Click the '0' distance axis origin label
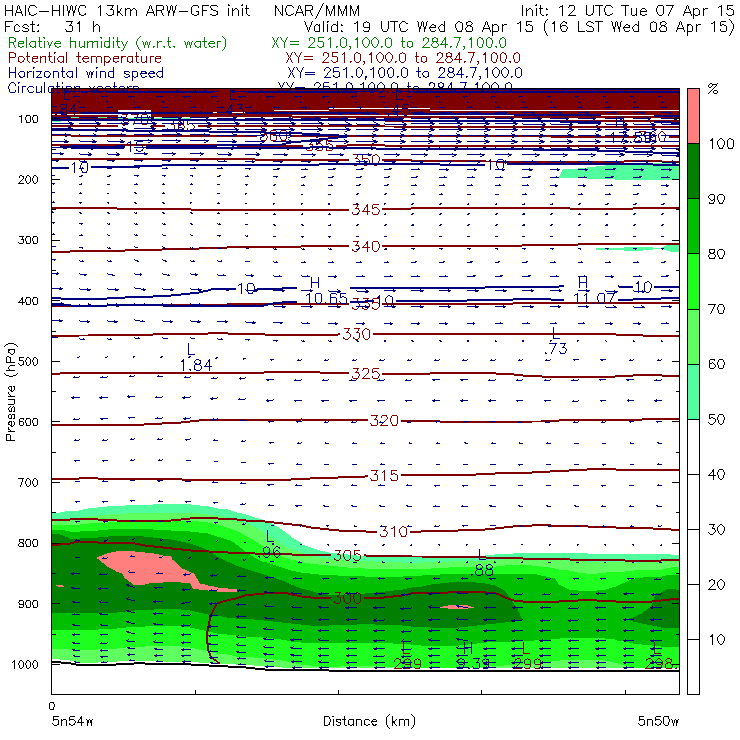The height and width of the screenshot is (740, 740). pyautogui.click(x=52, y=706)
